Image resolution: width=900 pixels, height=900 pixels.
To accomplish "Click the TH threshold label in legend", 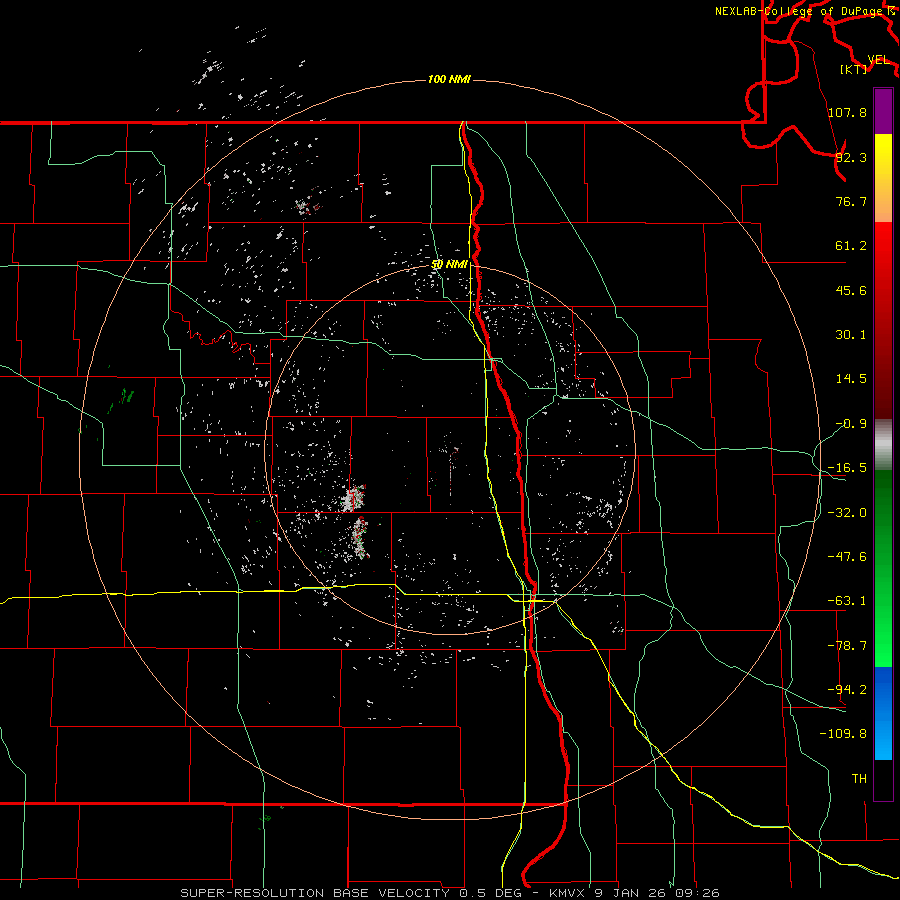I will 859,779.
